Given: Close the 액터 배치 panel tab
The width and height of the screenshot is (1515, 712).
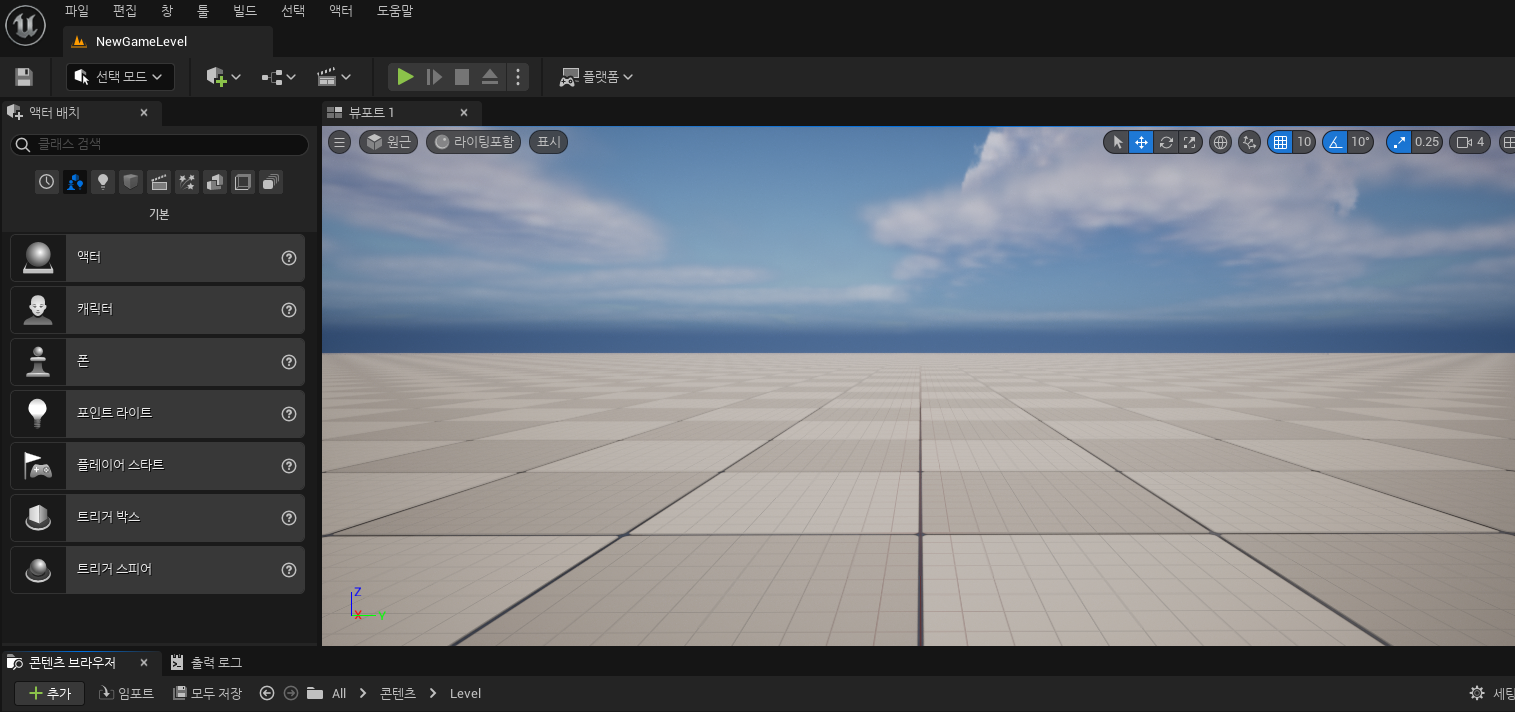Looking at the screenshot, I should (x=144, y=113).
